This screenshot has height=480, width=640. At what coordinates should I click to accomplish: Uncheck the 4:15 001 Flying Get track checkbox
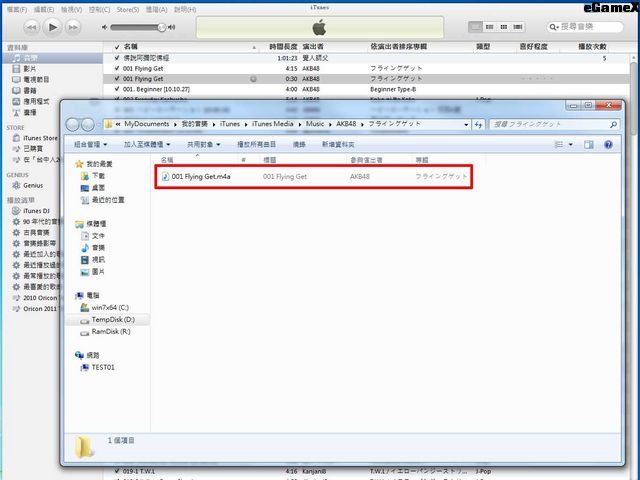(117, 69)
